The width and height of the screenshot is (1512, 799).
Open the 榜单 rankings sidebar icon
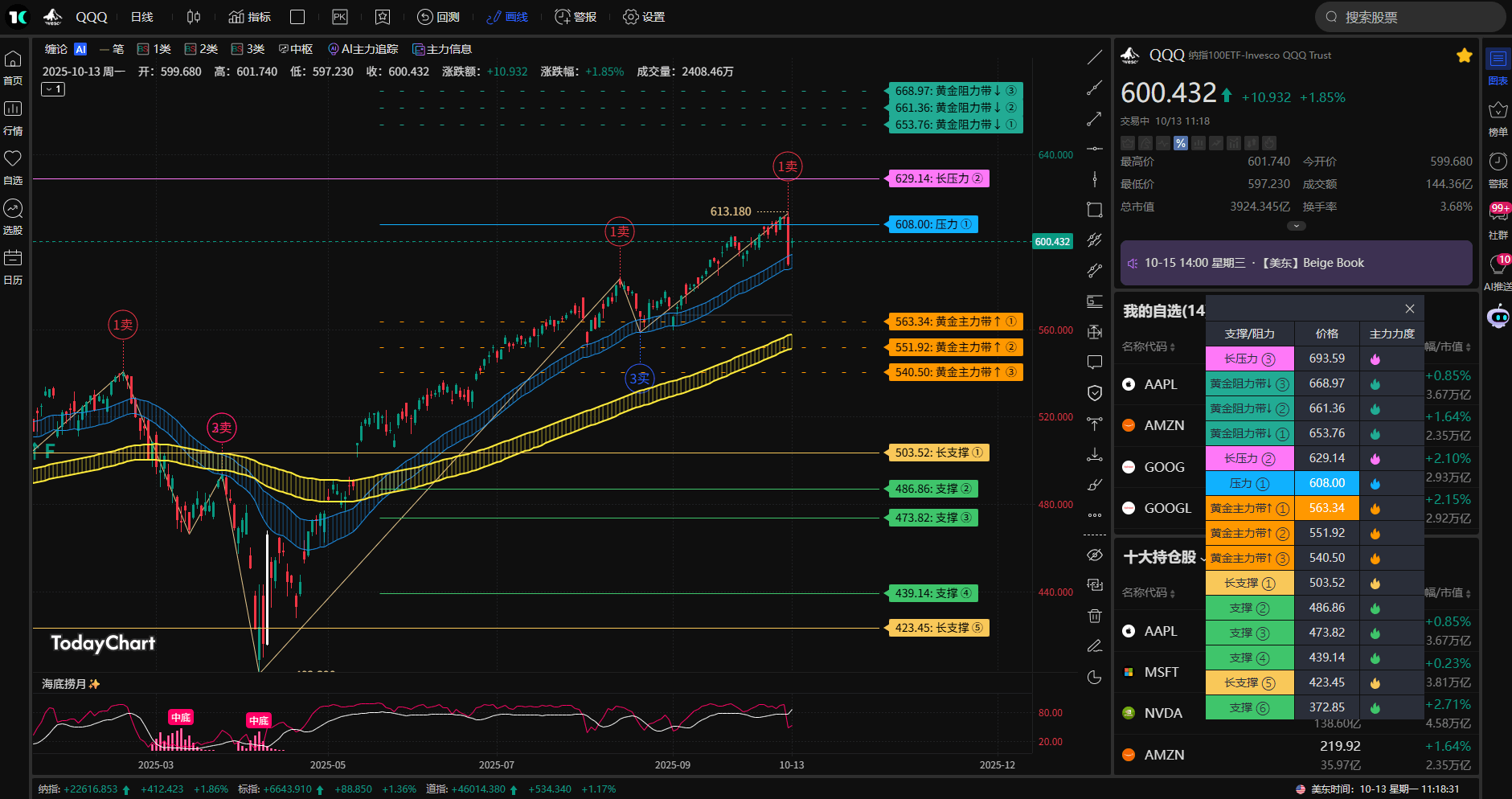tap(1498, 117)
